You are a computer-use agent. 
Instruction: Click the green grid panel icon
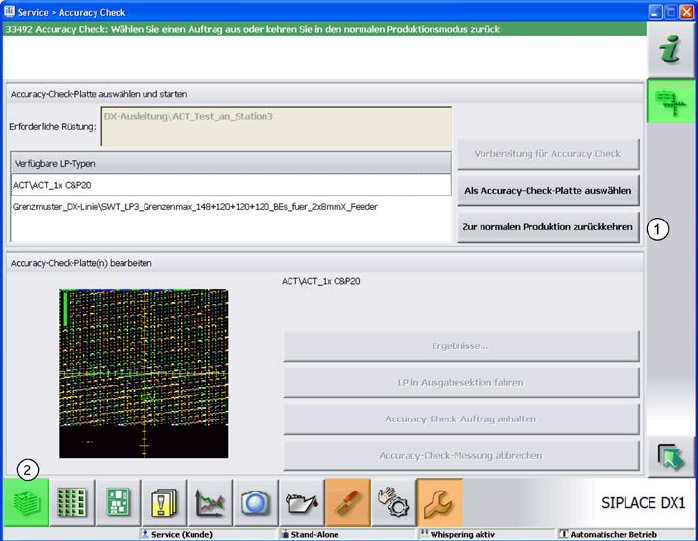tap(73, 502)
